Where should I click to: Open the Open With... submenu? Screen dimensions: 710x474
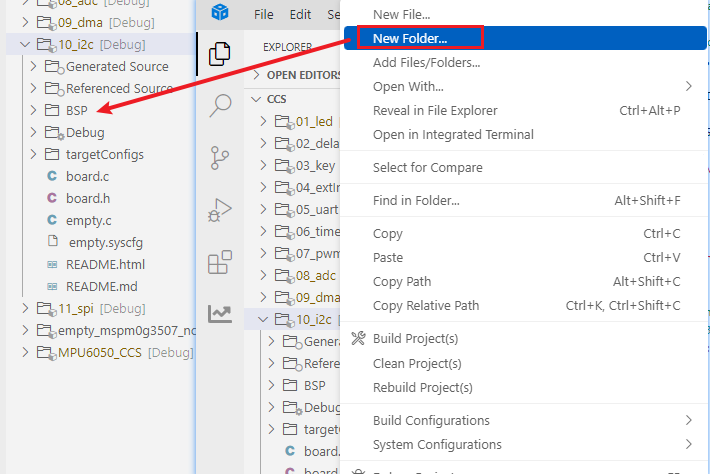pyautogui.click(x=407, y=86)
